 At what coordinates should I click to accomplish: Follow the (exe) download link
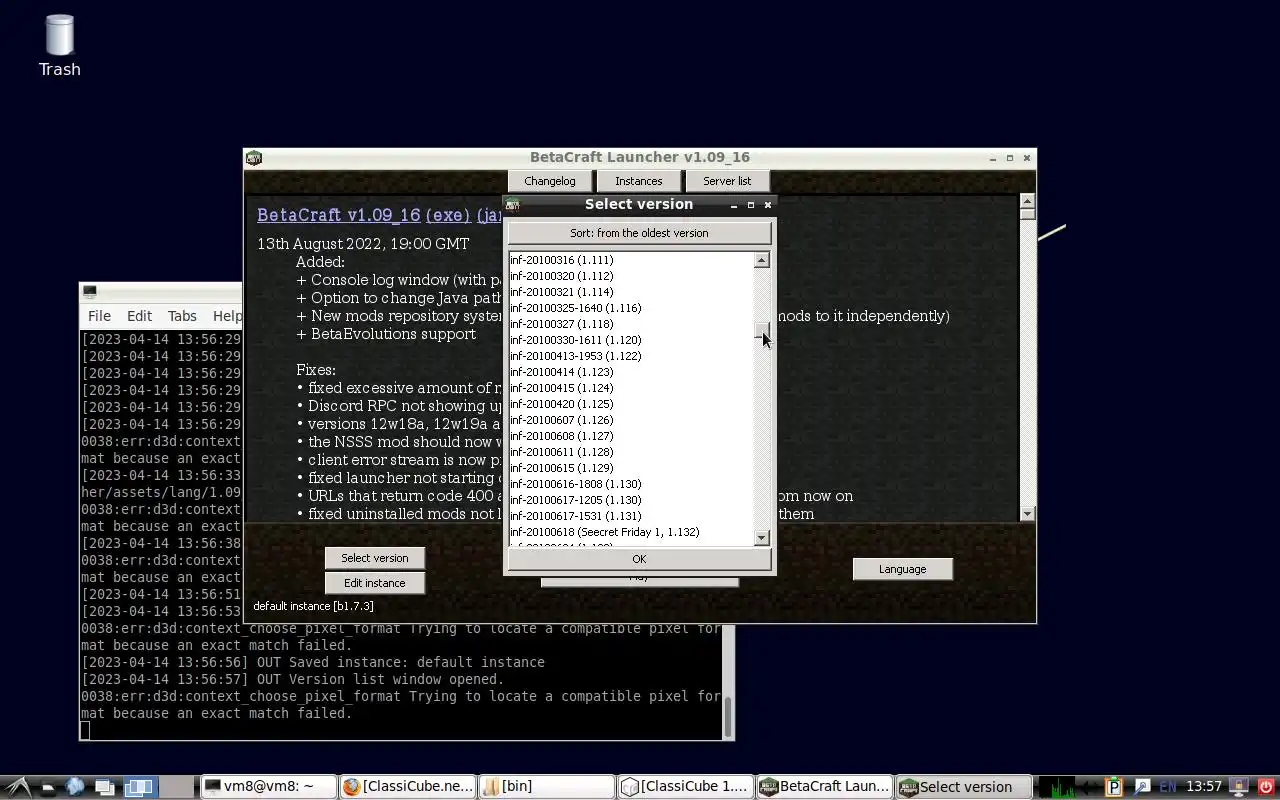448,215
